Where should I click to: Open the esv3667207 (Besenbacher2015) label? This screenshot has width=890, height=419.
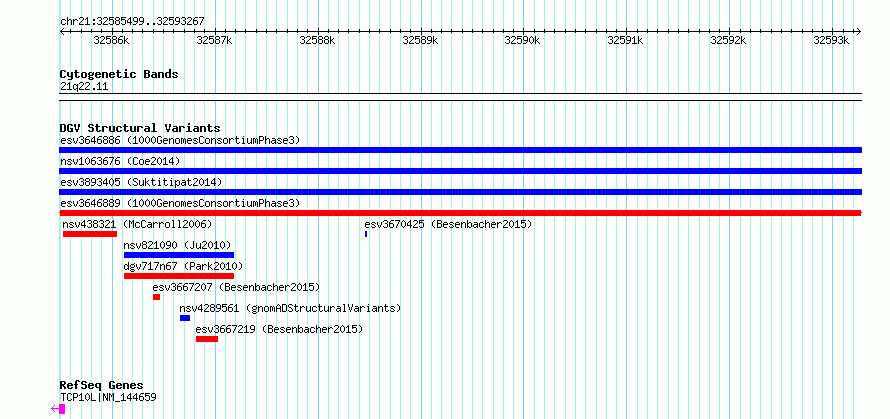click(x=236, y=287)
